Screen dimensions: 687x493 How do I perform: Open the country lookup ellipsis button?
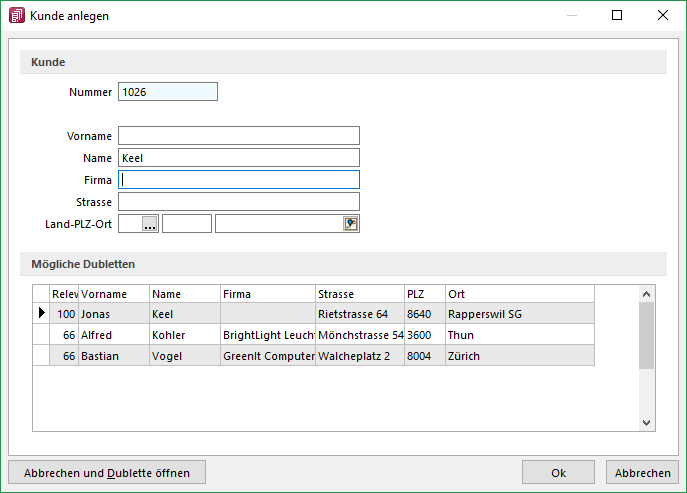(x=150, y=224)
